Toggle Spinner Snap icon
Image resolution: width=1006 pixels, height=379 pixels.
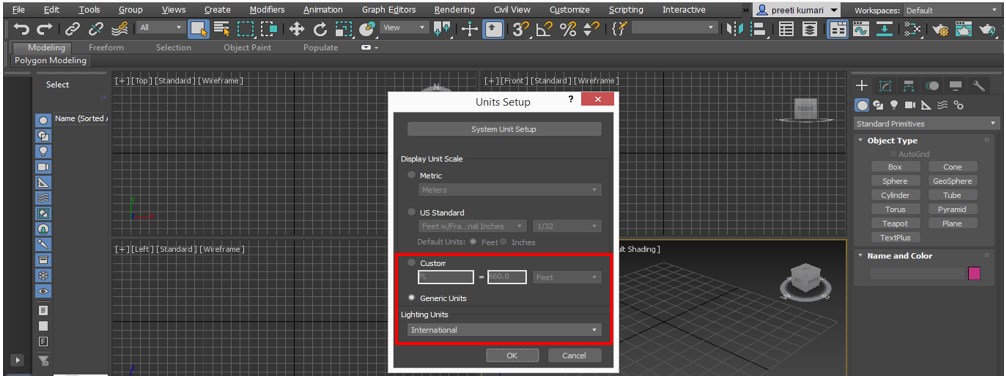coord(592,28)
